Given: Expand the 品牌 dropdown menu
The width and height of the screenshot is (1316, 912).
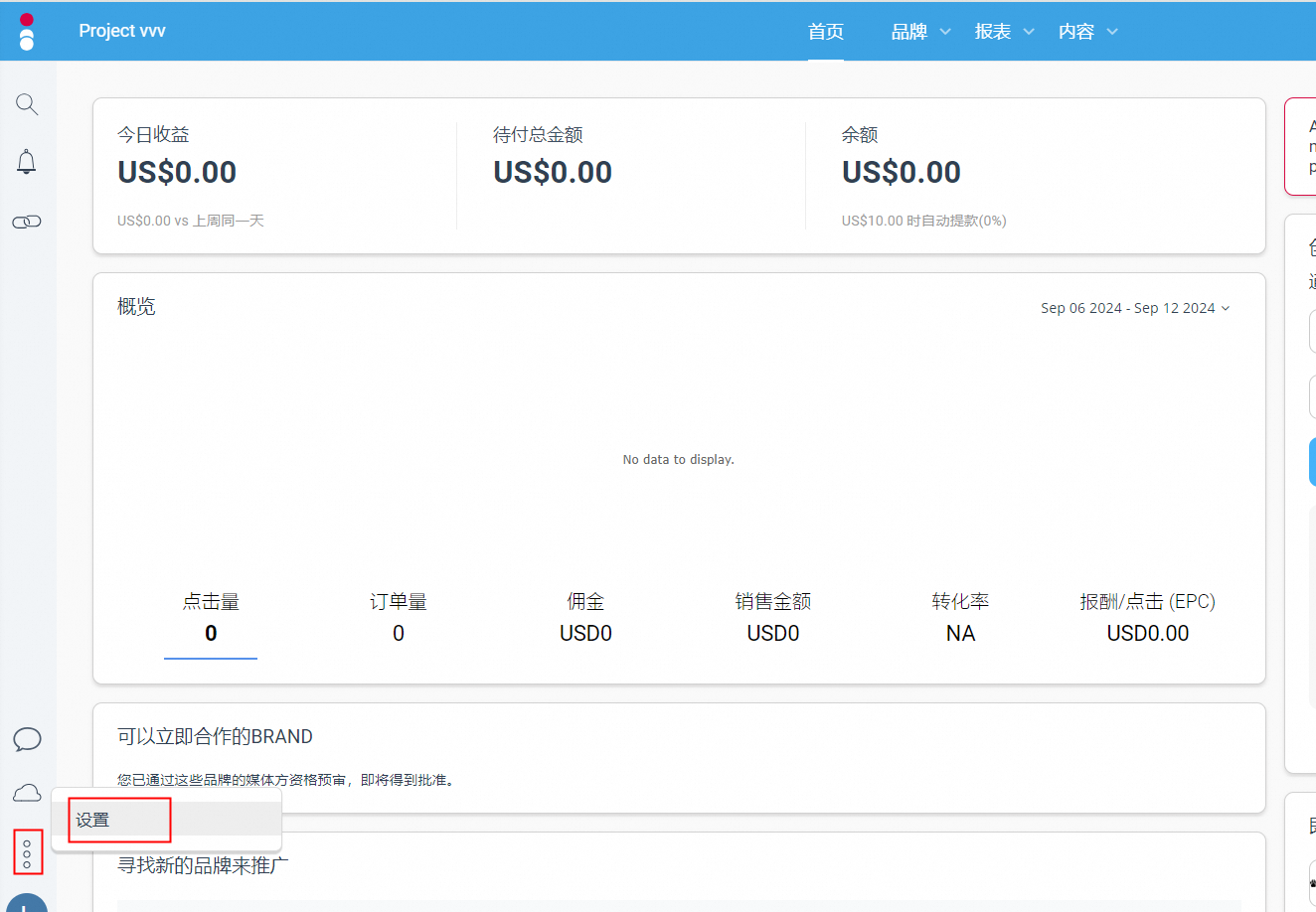Looking at the screenshot, I should coord(920,32).
